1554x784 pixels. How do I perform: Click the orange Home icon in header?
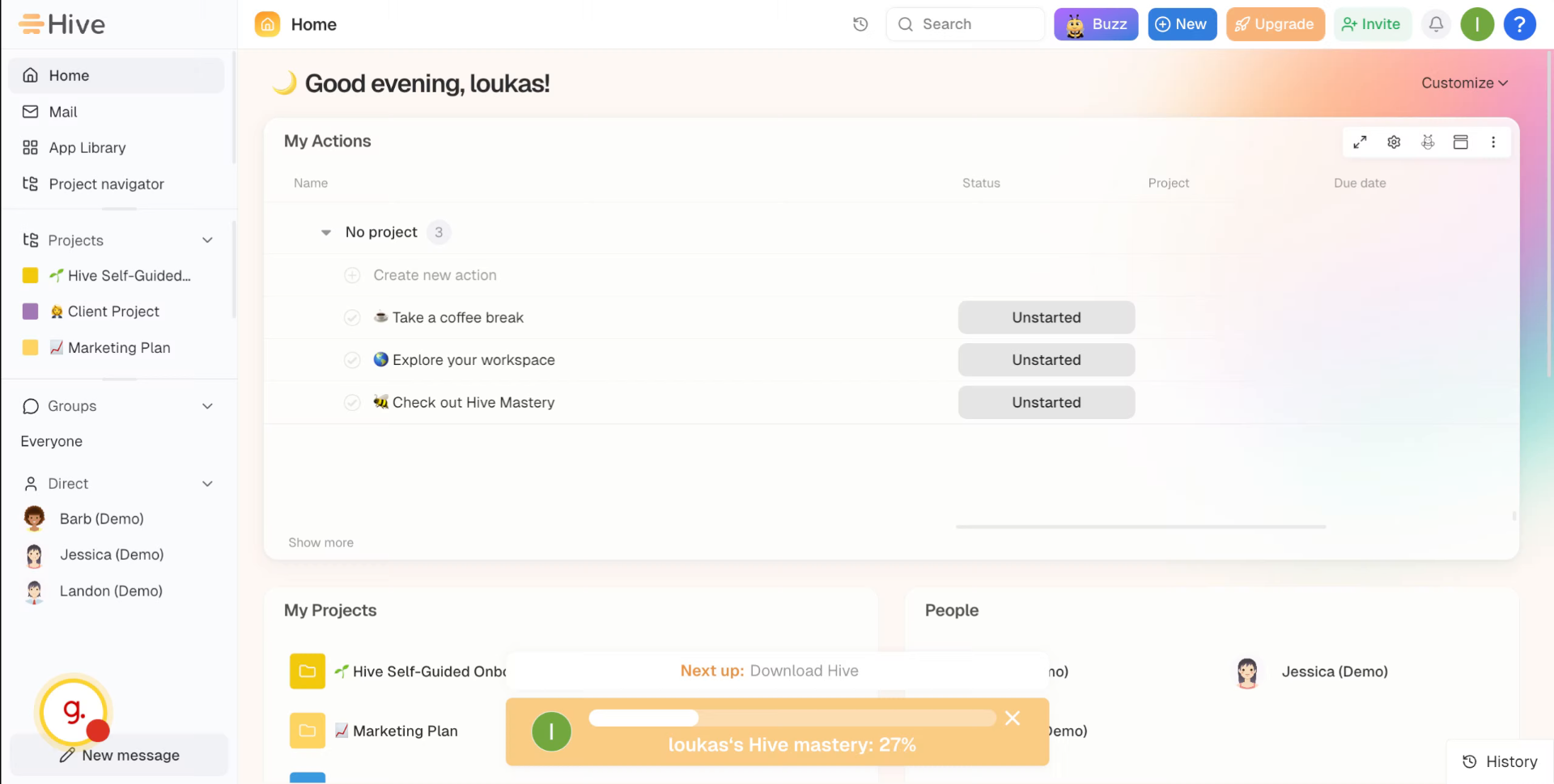pos(268,24)
